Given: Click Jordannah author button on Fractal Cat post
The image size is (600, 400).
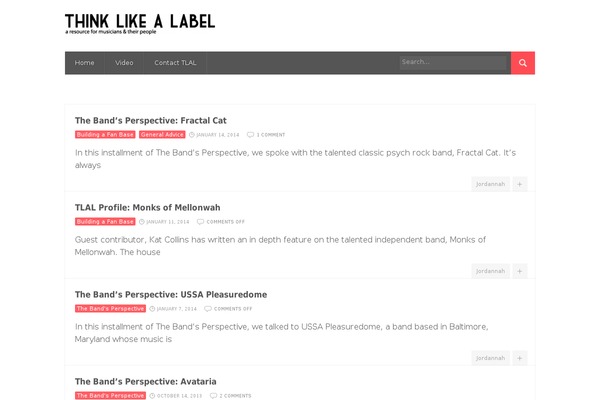Looking at the screenshot, I should click(491, 184).
